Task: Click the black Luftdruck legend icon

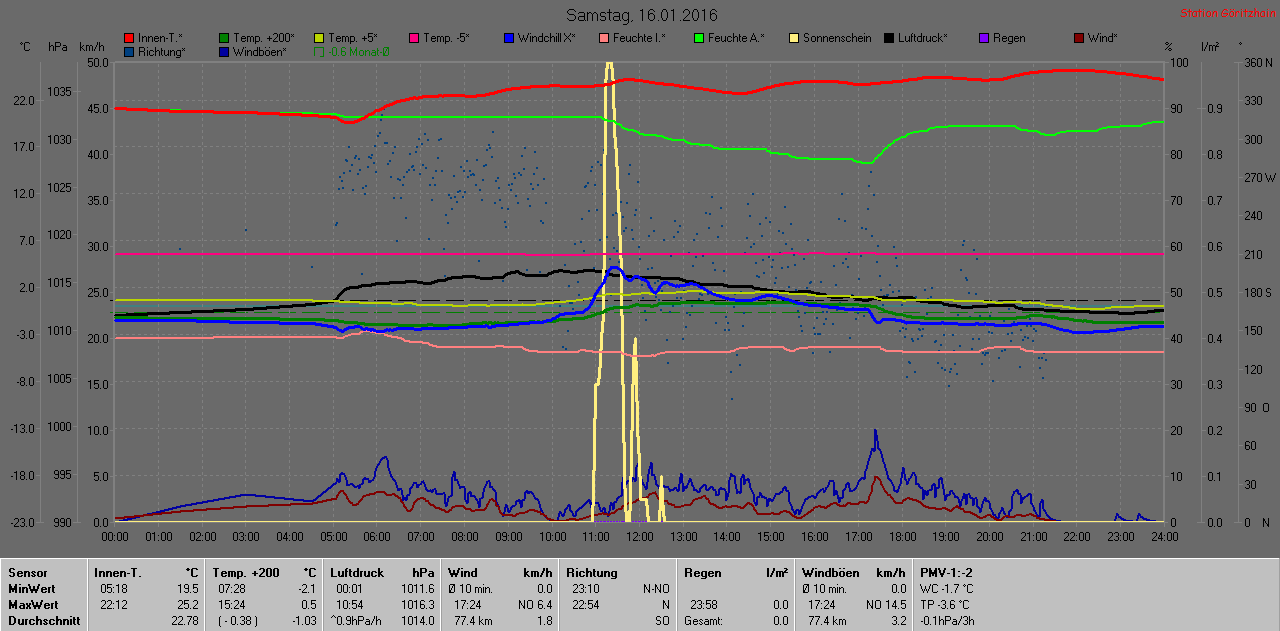Action: [889, 38]
